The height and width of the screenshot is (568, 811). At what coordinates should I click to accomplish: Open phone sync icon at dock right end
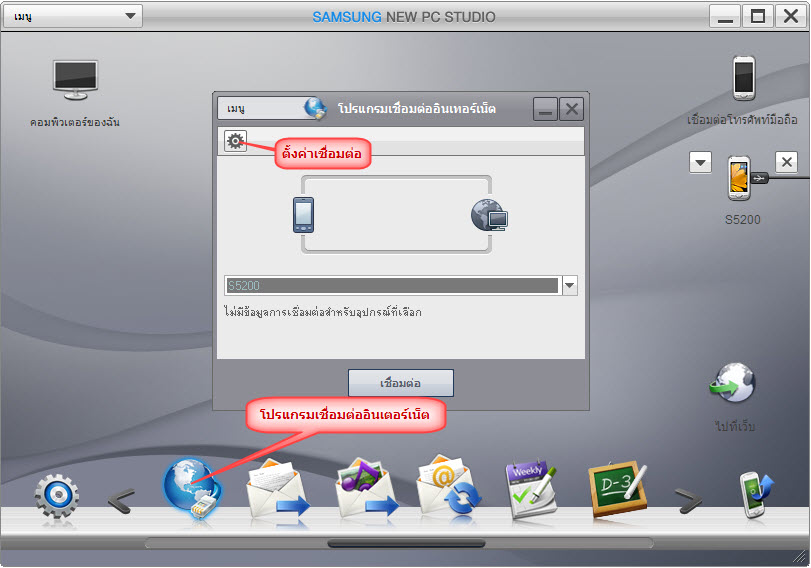click(756, 494)
